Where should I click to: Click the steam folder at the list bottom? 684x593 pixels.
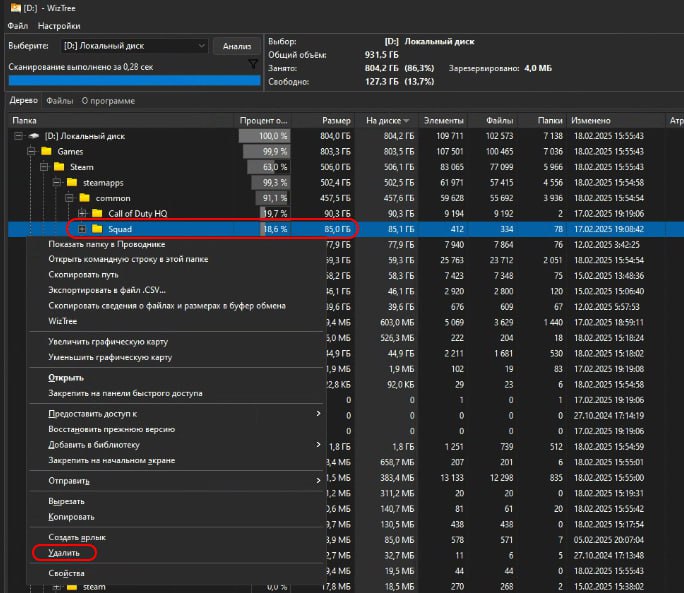[x=94, y=587]
